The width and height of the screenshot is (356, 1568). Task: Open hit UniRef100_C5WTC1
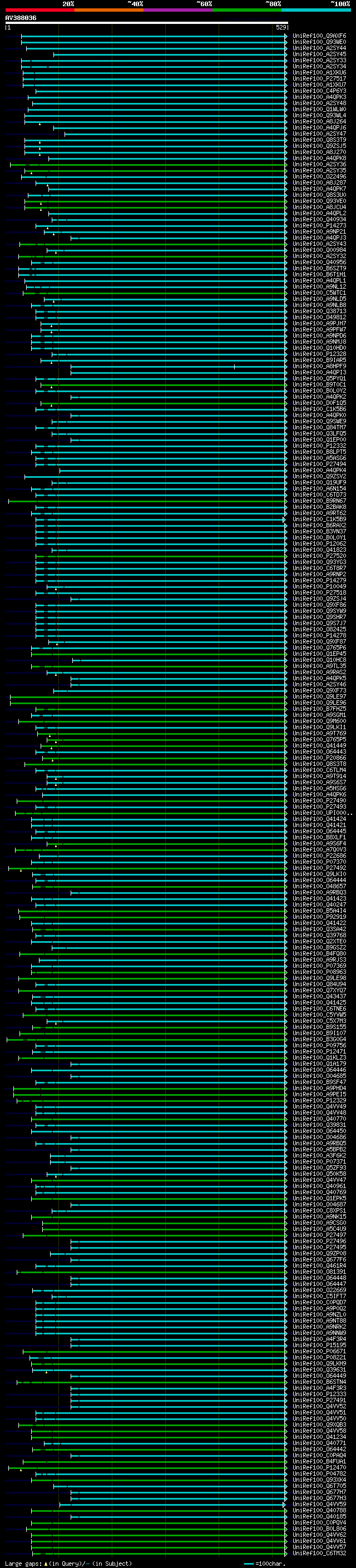coord(319,293)
